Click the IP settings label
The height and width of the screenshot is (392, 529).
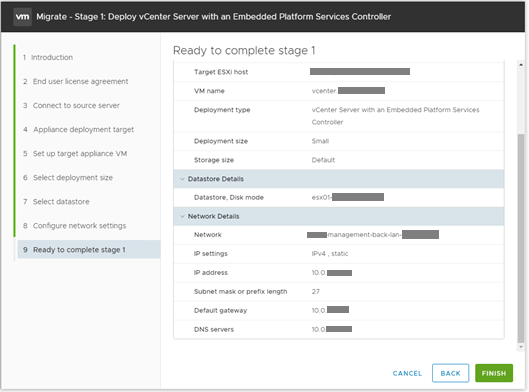pyautogui.click(x=211, y=254)
